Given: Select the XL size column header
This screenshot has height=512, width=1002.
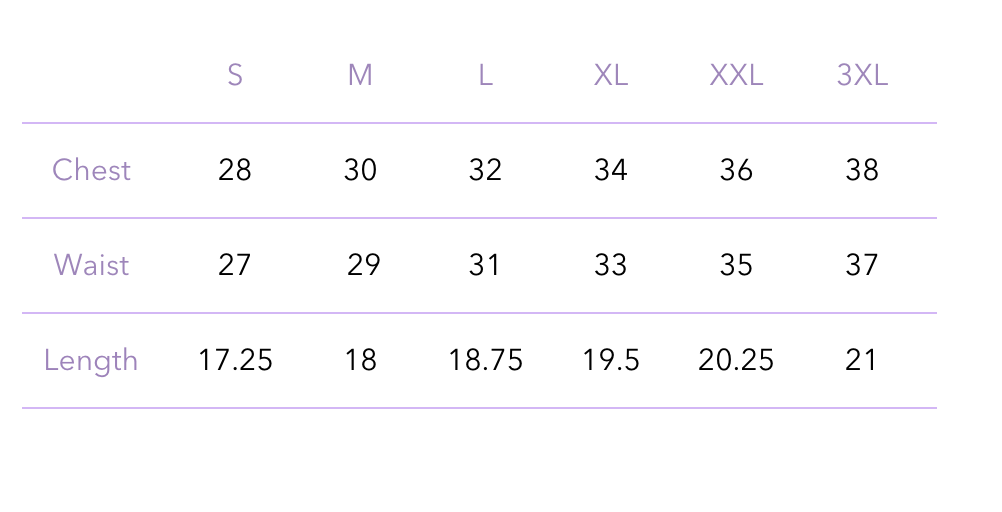Looking at the screenshot, I should click(611, 76).
